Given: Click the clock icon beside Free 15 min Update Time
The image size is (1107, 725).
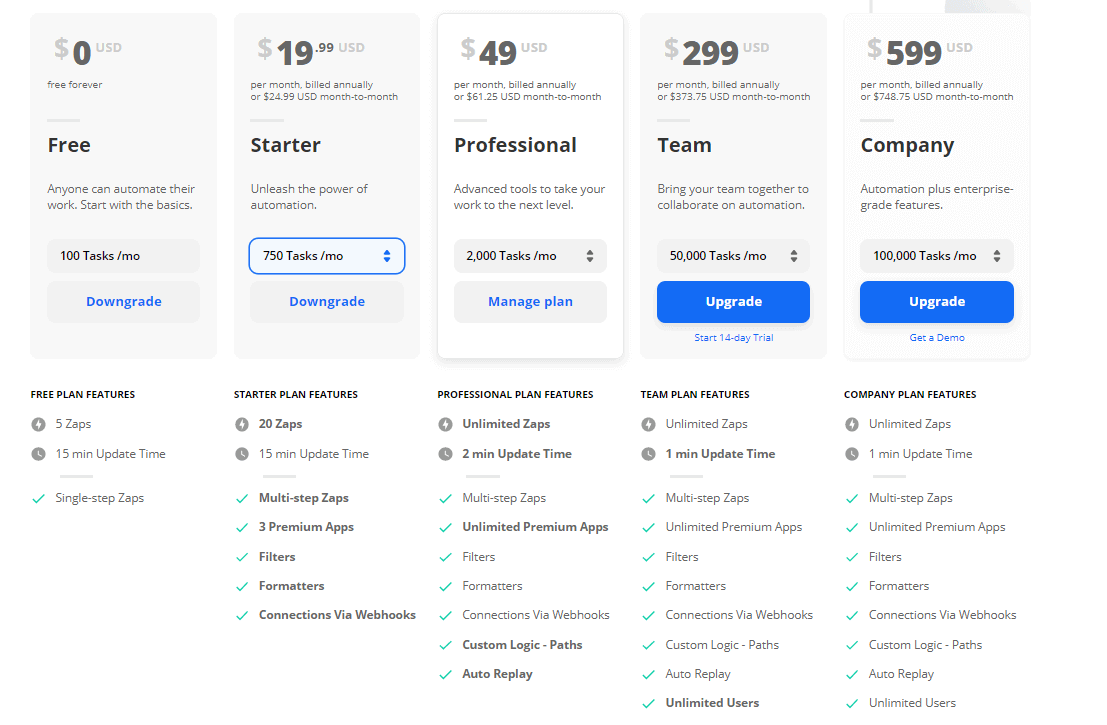Looking at the screenshot, I should [38, 454].
